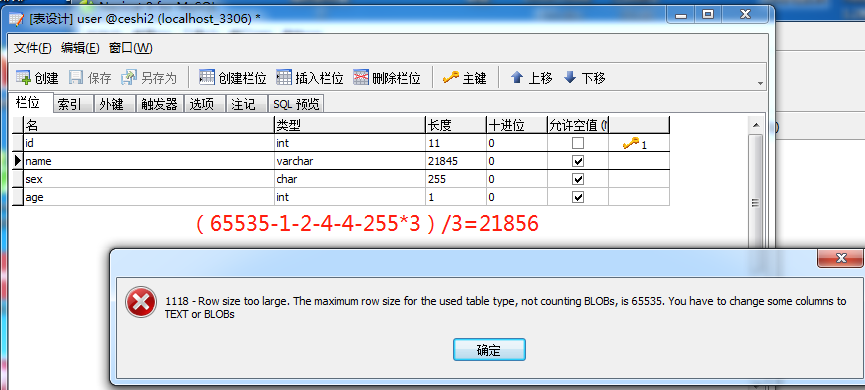Select the id field name cell

click(148, 143)
